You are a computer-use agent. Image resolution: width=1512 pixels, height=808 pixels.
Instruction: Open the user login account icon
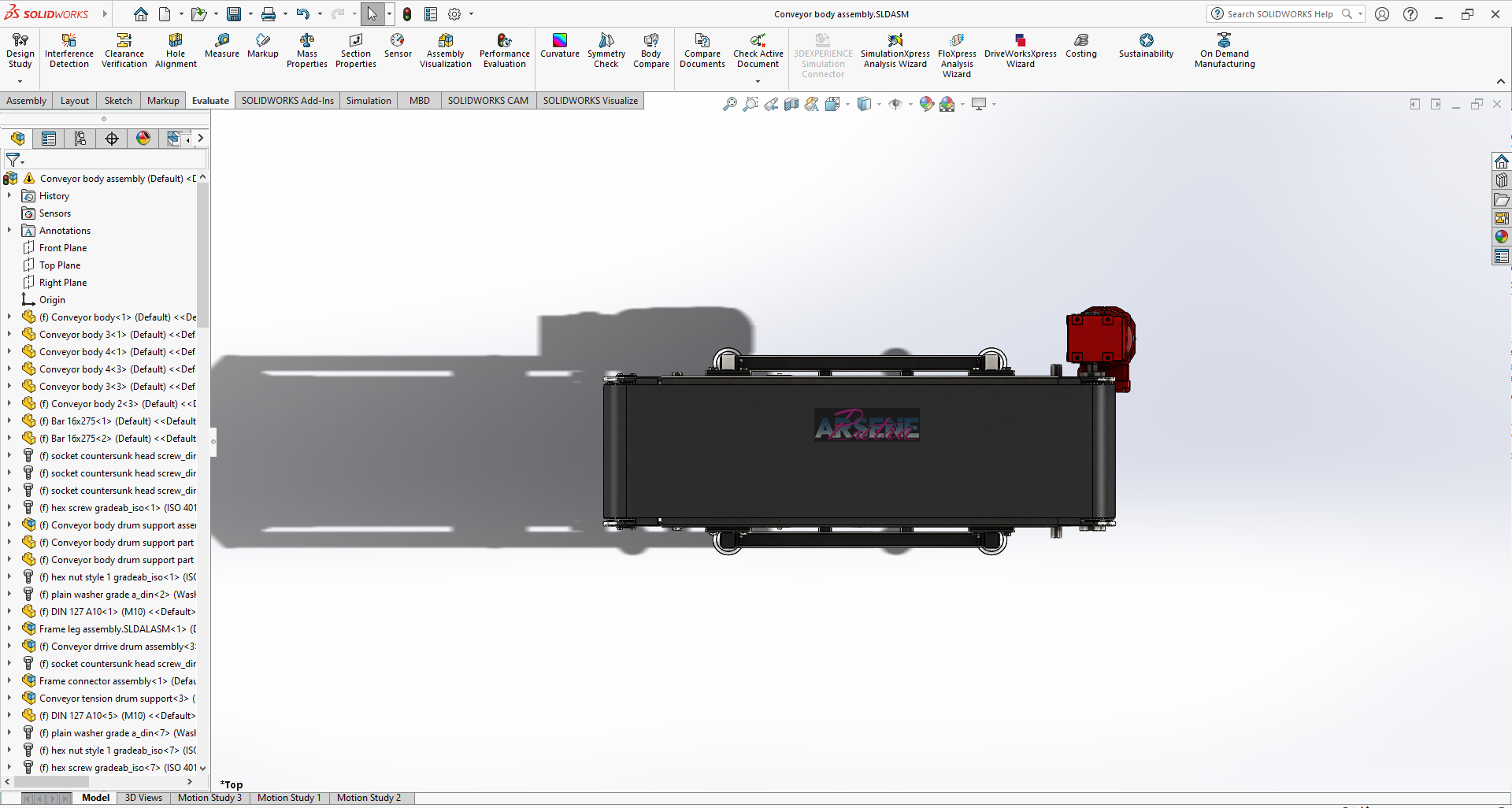click(x=1382, y=14)
